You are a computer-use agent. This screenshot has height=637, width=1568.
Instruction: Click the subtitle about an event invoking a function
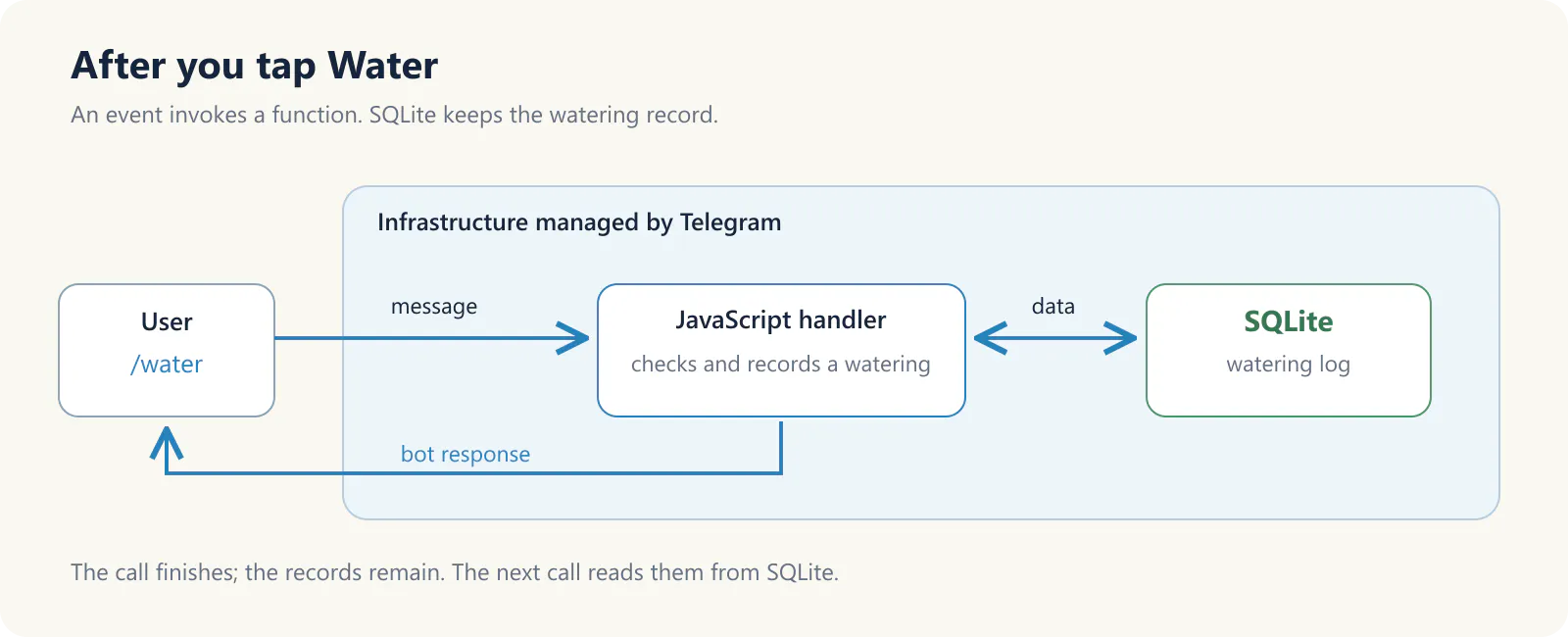point(394,115)
